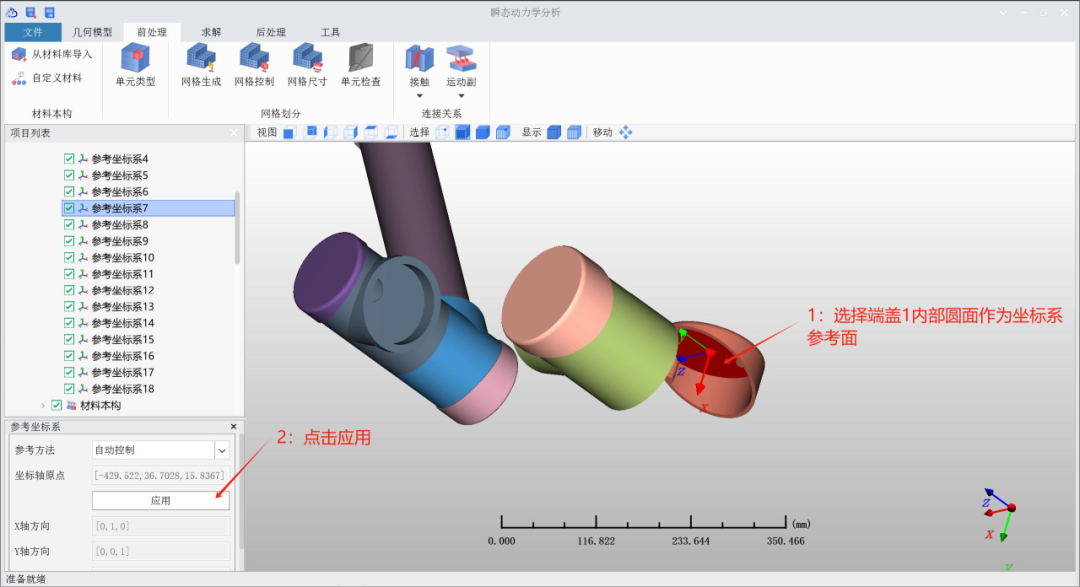Click the 运动副 kinematic joint icon
Viewport: 1080px width, 587px height.
(x=461, y=59)
